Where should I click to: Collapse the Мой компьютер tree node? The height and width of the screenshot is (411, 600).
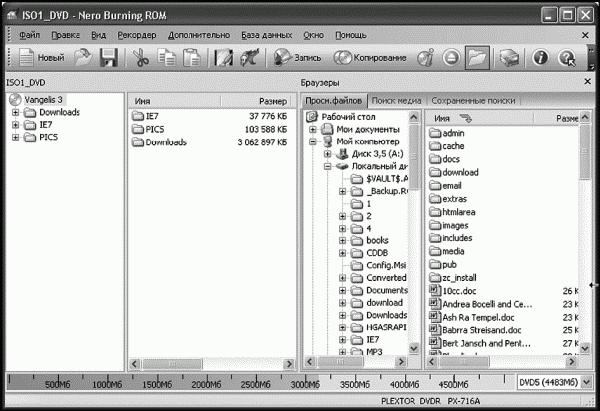[313, 142]
